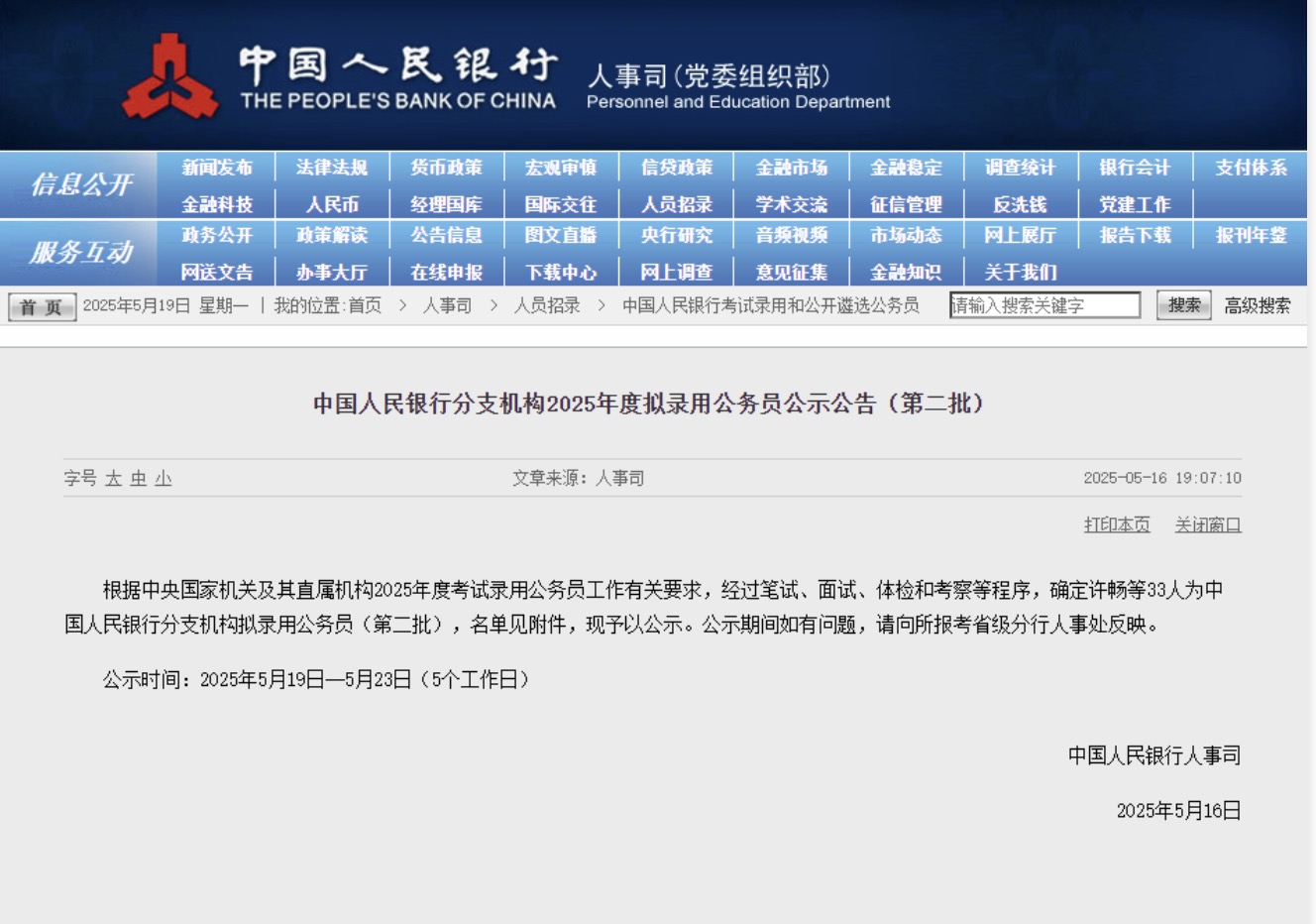Open 新闻发布 in the navigation menu

point(217,168)
